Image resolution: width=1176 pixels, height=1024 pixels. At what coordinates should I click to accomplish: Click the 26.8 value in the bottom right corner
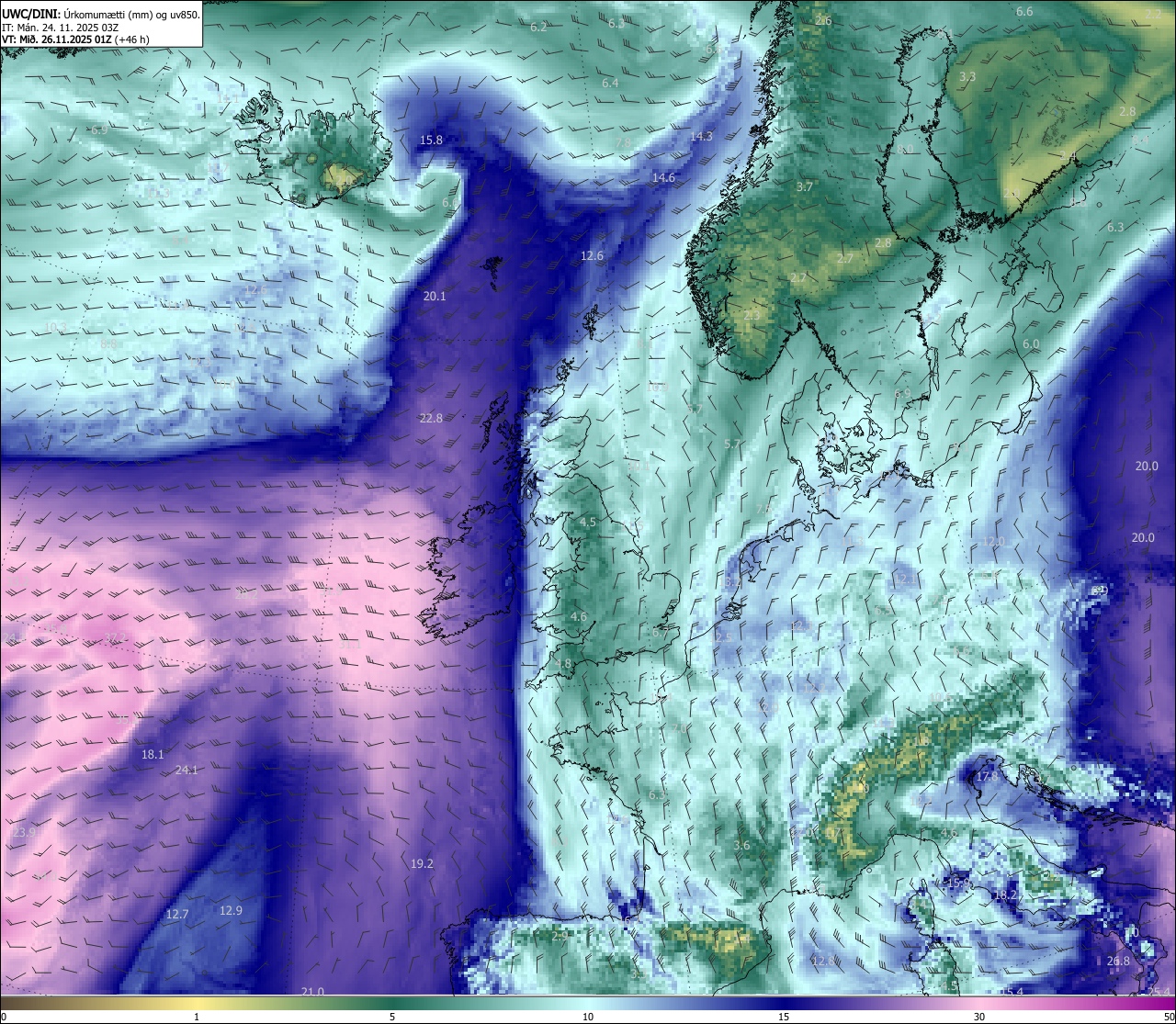[1118, 961]
